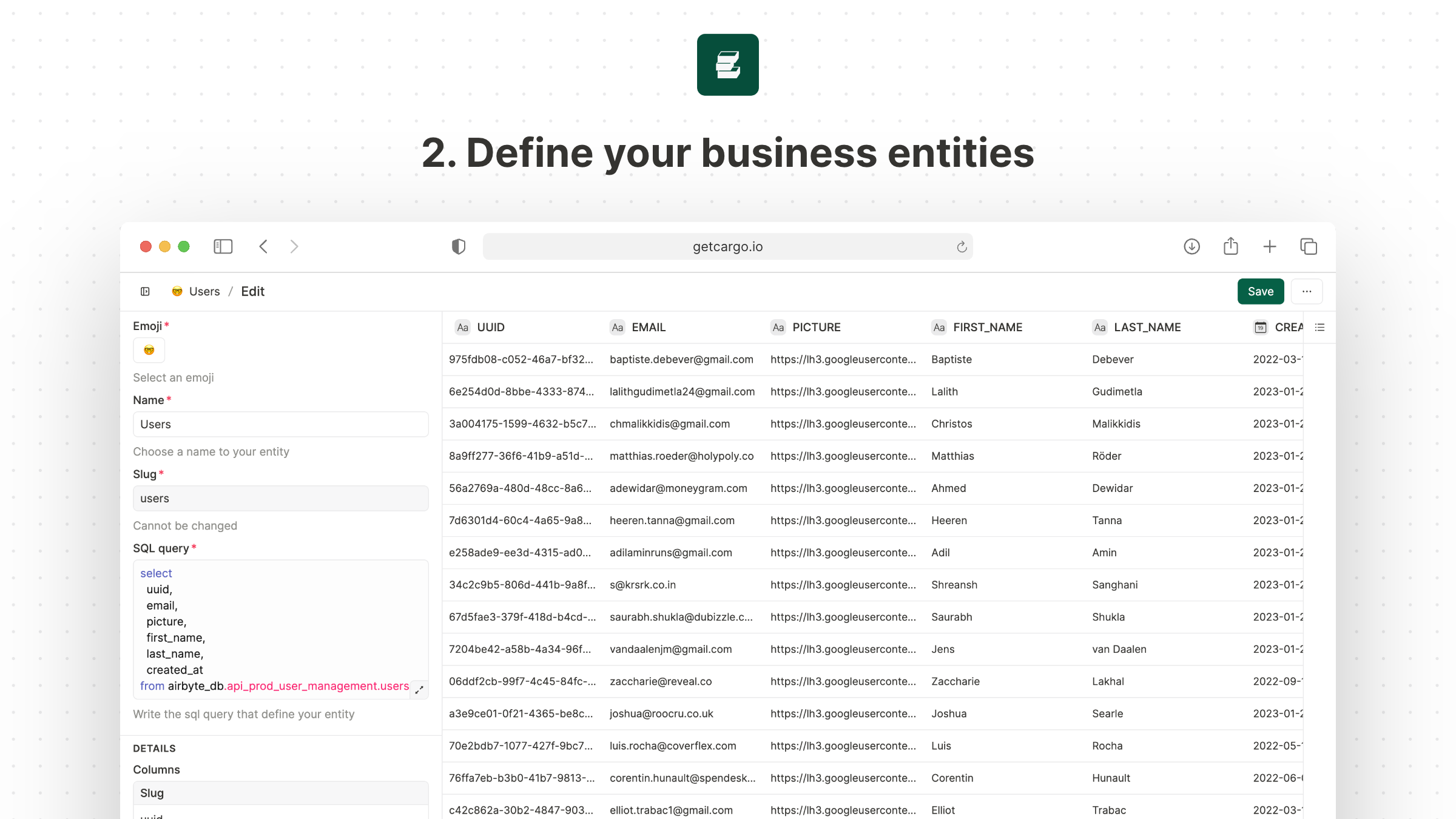
Task: Collapse the app side panel icon
Action: pos(145,291)
